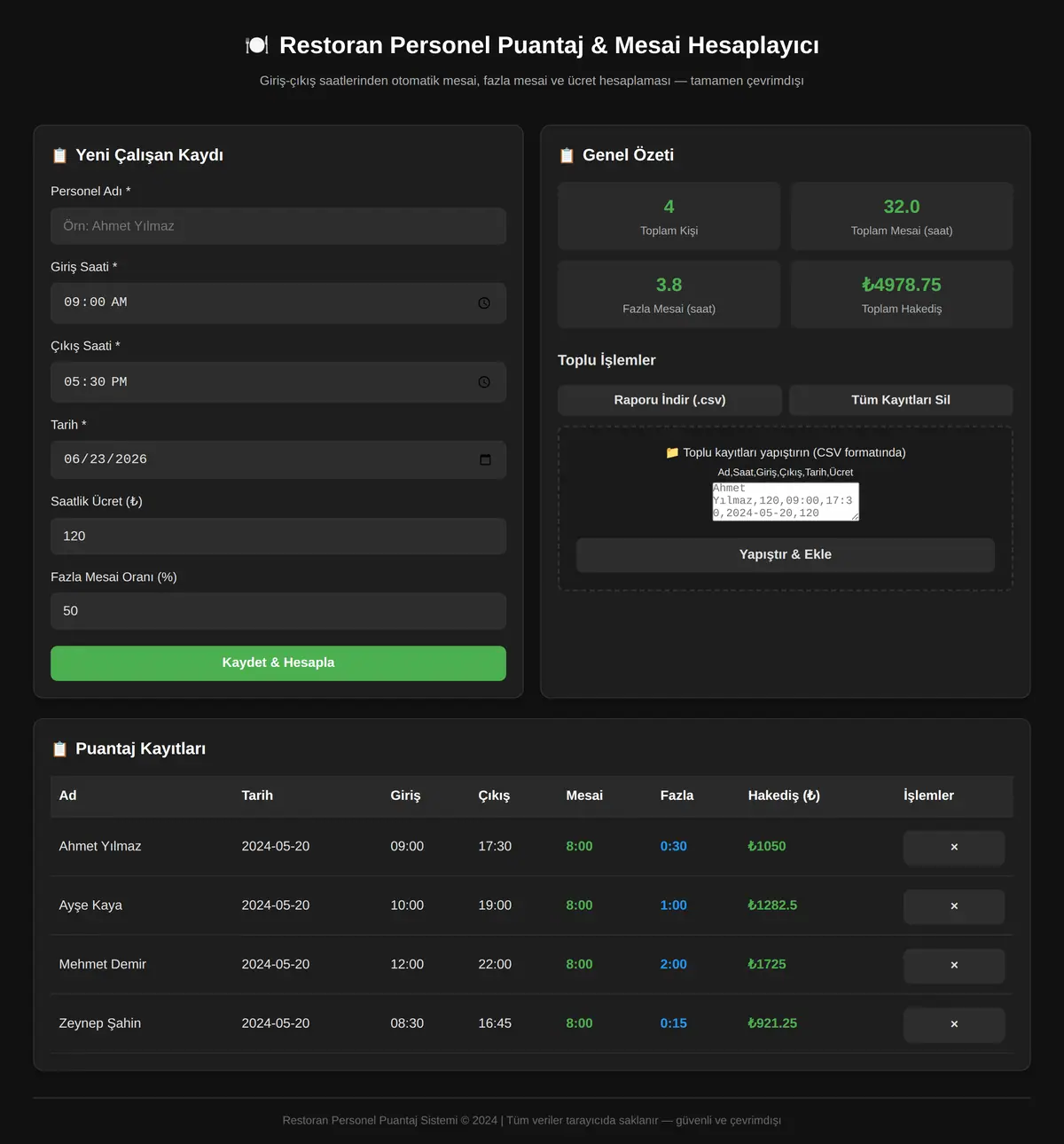The image size is (1064, 1144).
Task: Click the ₺1282.5 earnings value
Action: 772,905
